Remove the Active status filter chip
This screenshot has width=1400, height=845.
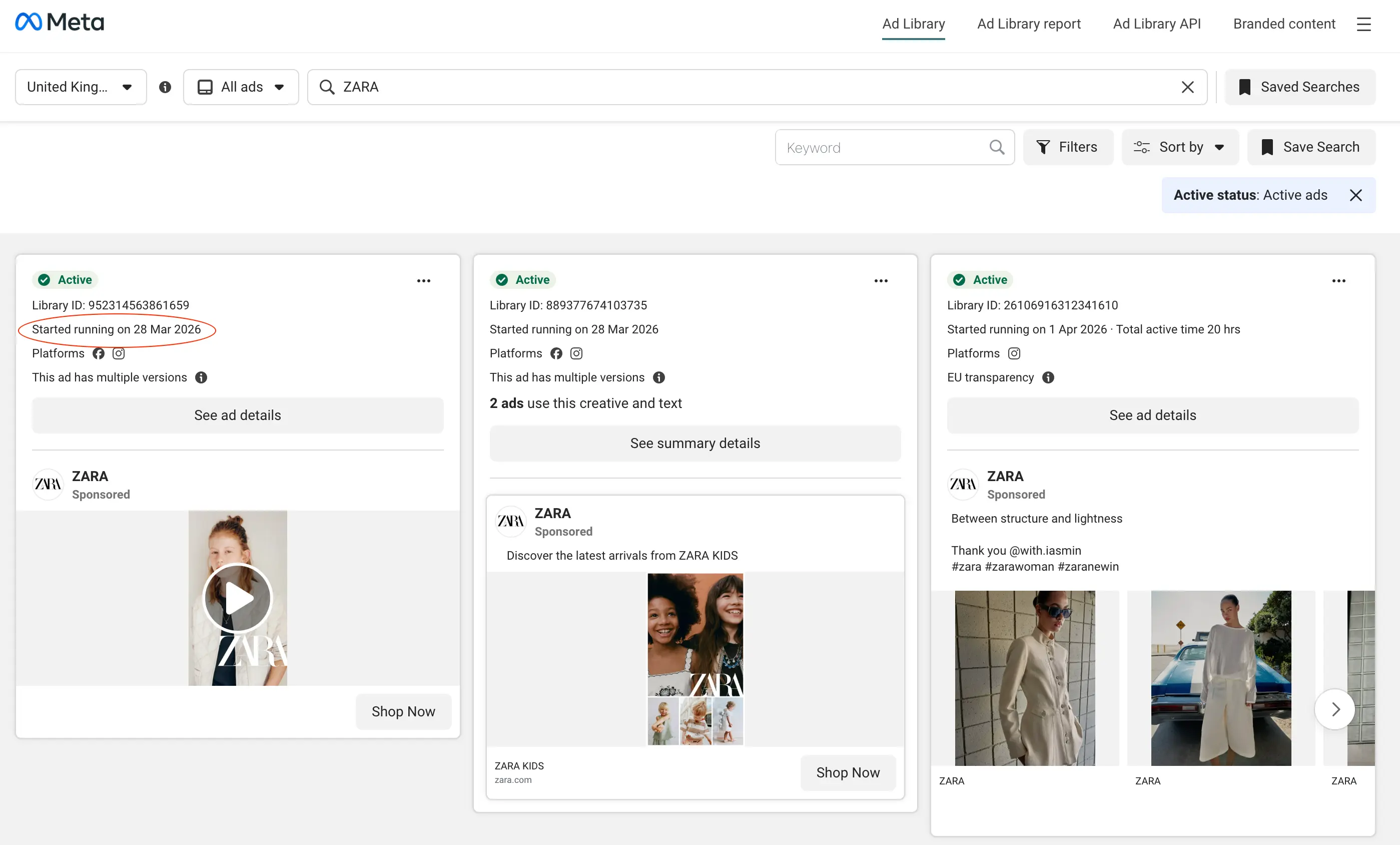1355,195
